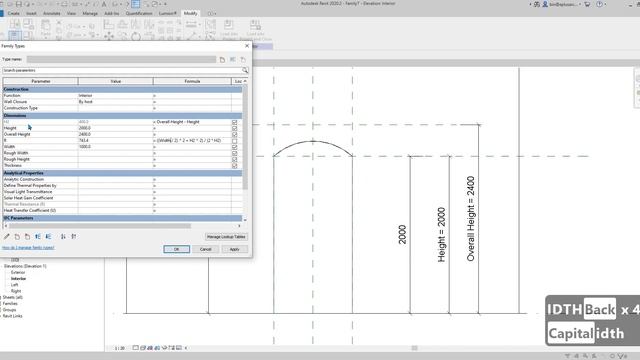This screenshot has width=640, height=360.
Task: Toggle the Lock checkbox for H2 parameter
Action: (234, 122)
